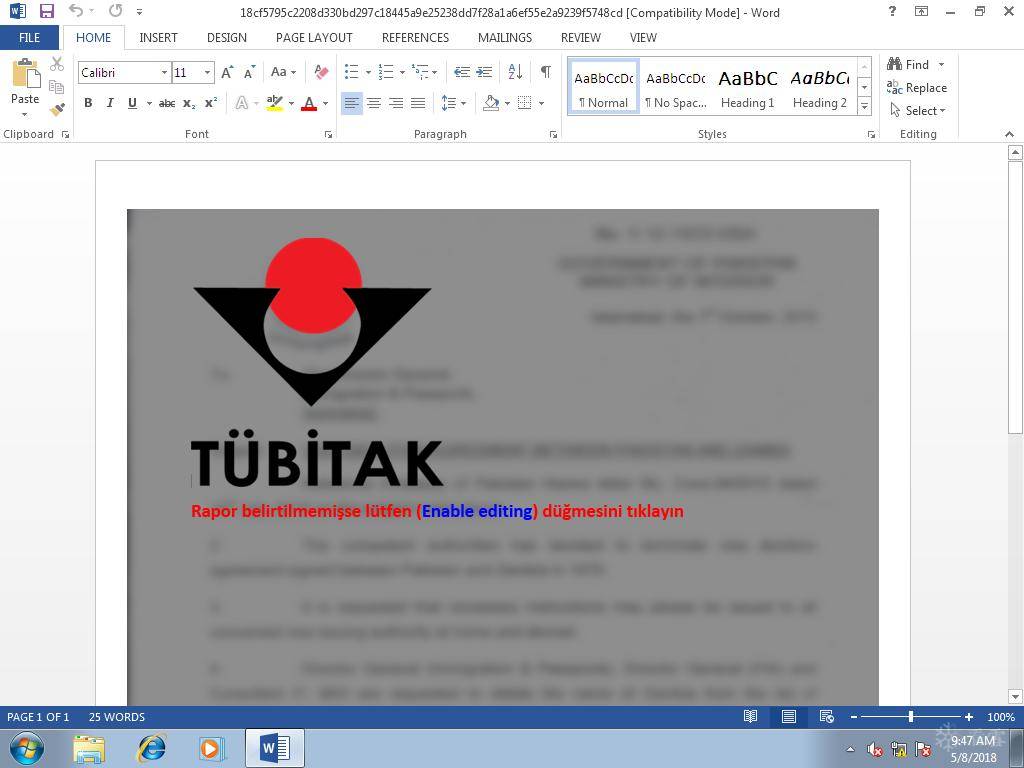
Task: Activate the Format Painter brush
Action: 57,109
